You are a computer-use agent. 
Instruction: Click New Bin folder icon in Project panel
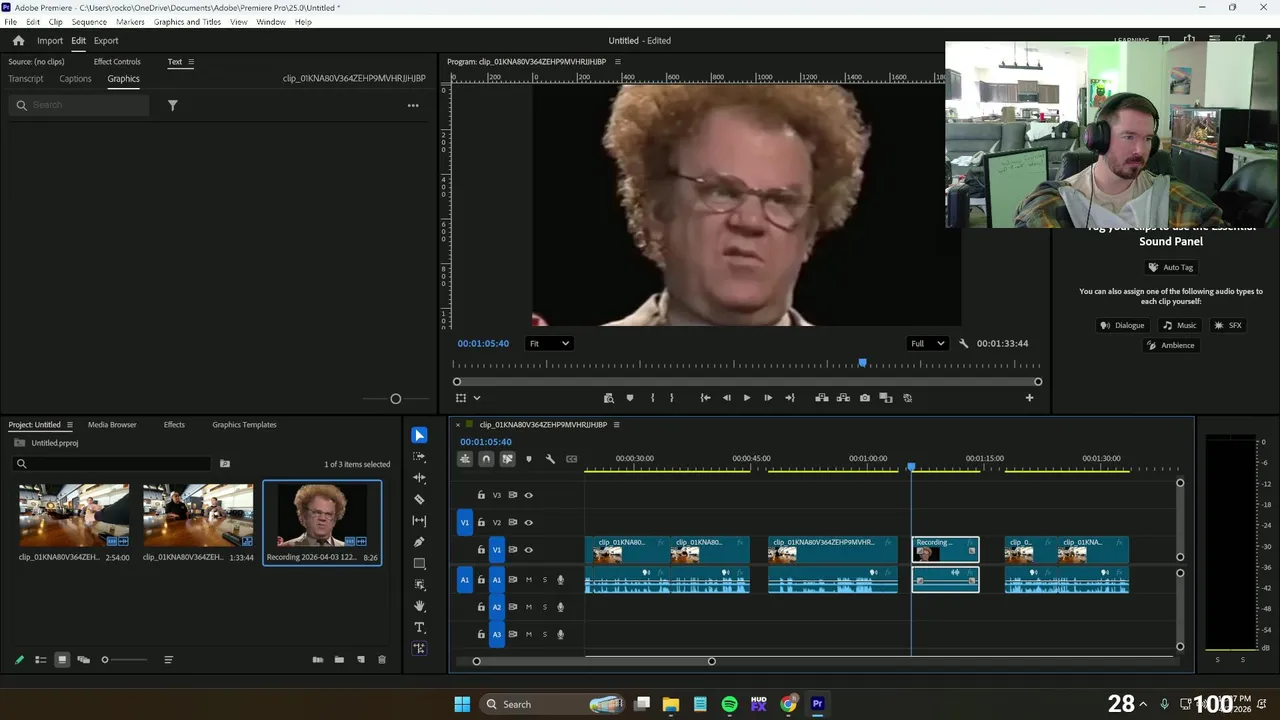coord(339,660)
